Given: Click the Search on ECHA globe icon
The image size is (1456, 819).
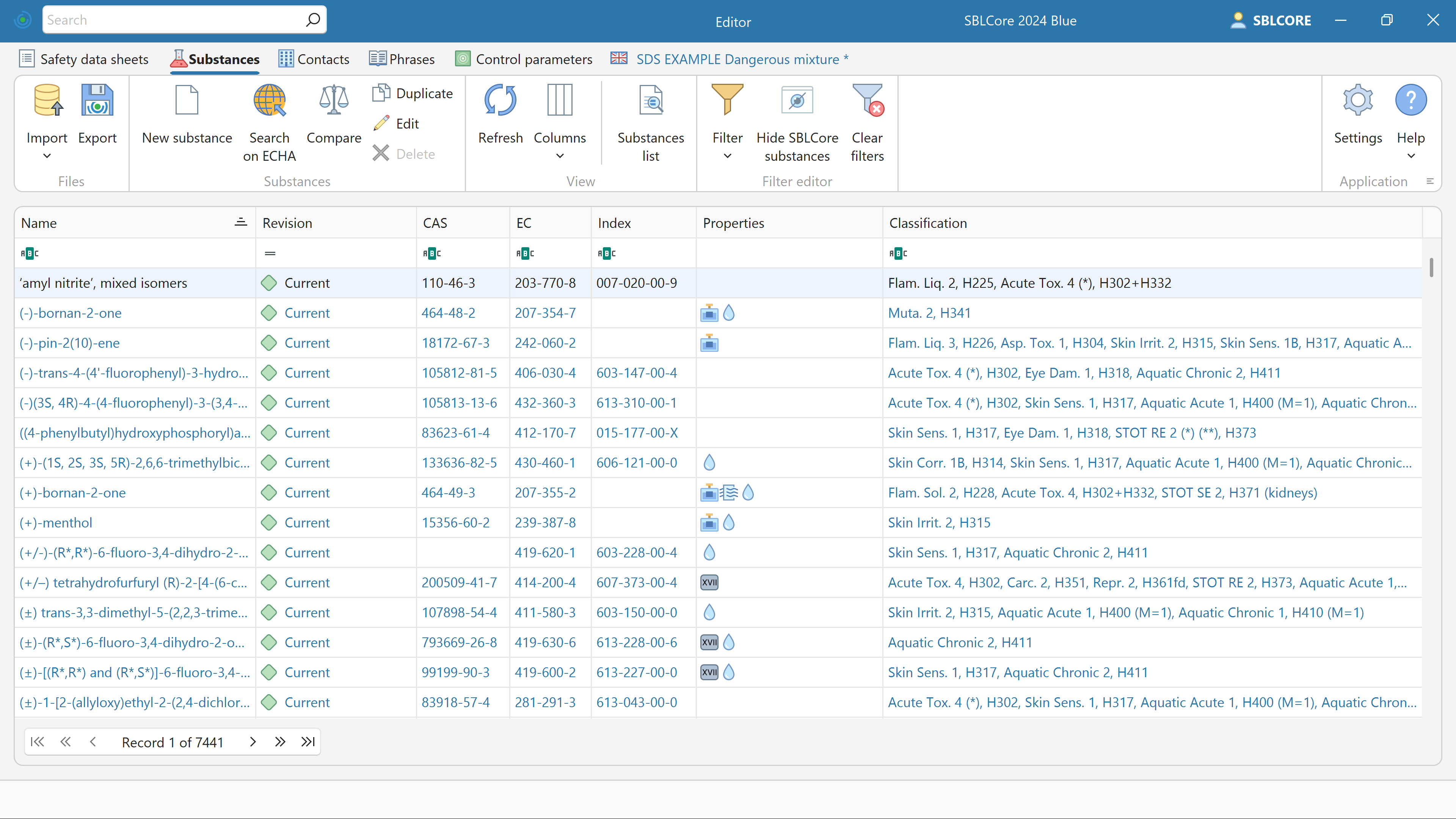Looking at the screenshot, I should pyautogui.click(x=269, y=100).
